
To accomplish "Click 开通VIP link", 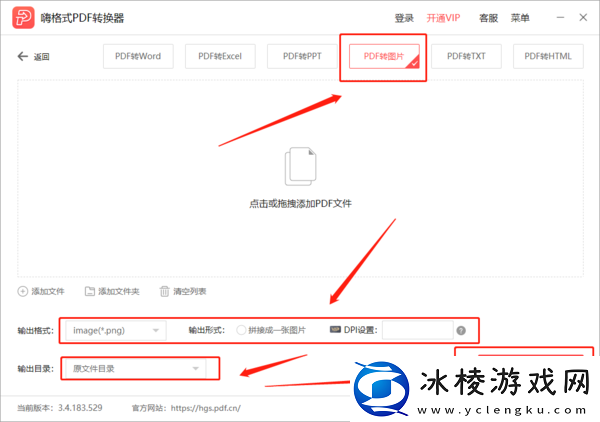I will (x=443, y=18).
